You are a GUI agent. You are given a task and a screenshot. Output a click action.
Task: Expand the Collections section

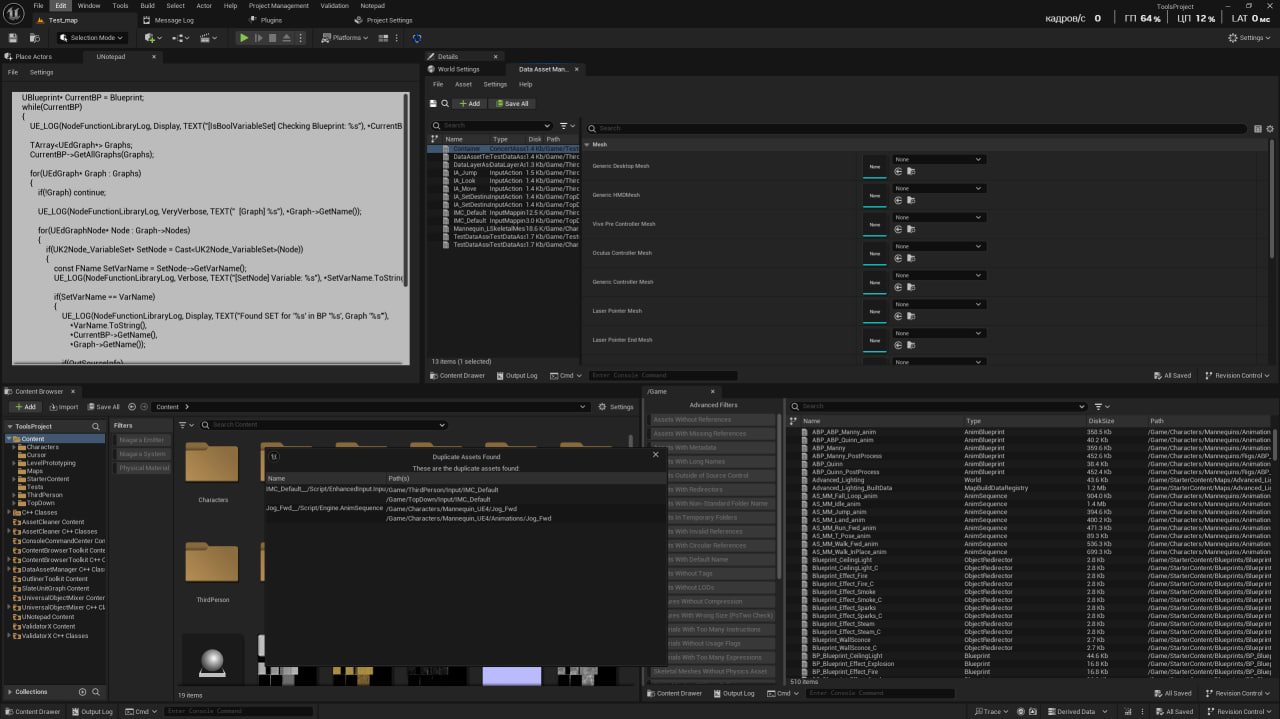point(10,692)
